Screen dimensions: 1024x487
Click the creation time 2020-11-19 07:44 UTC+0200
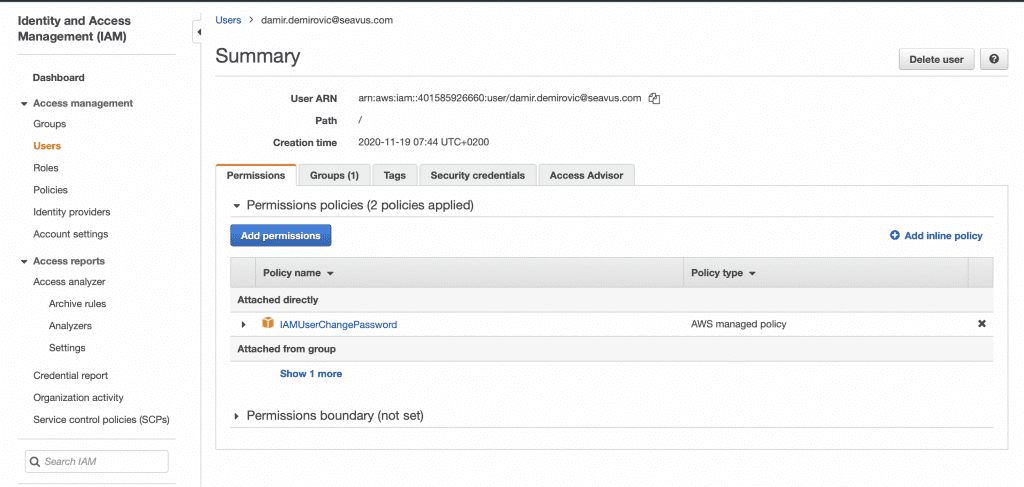[x=424, y=142]
